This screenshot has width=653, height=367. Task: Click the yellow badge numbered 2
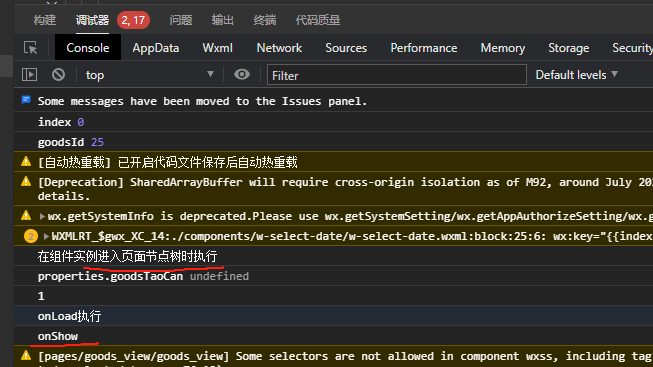click(x=30, y=236)
